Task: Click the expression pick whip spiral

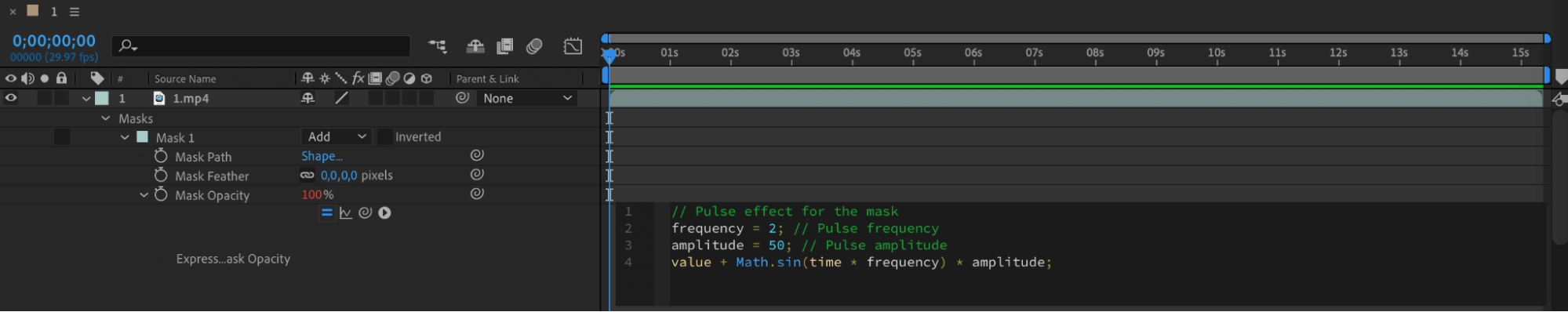Action: point(365,213)
